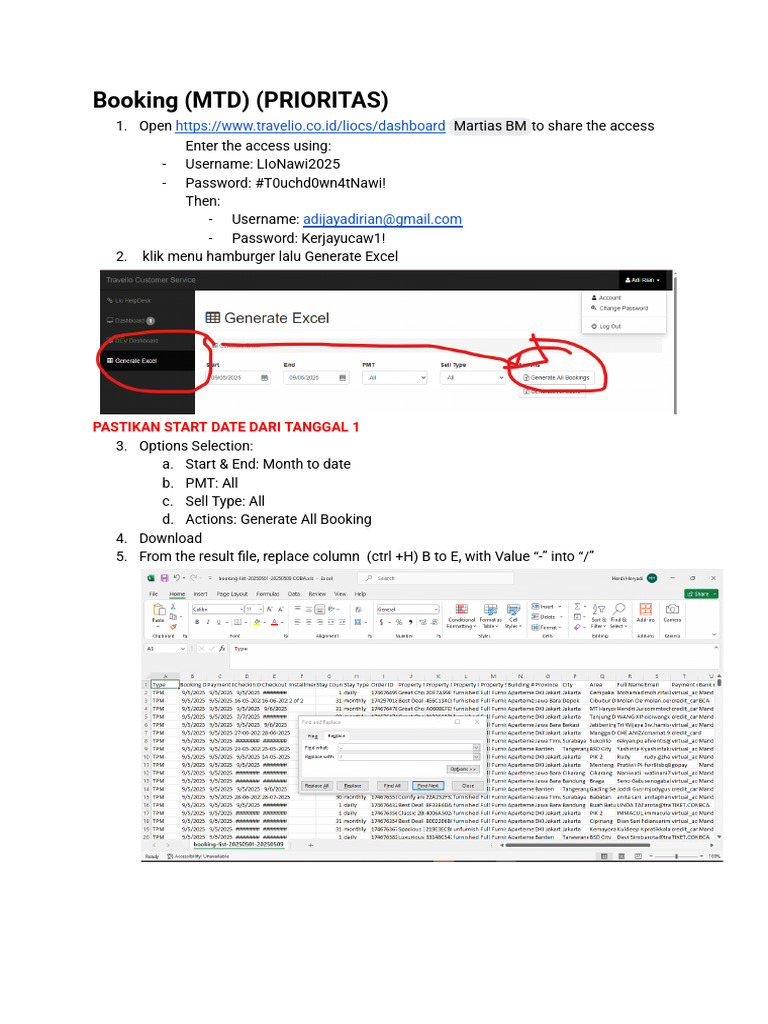Select the booking-list-20250501-20250509 sheet tab
This screenshot has height=1024, width=768.
(239, 844)
